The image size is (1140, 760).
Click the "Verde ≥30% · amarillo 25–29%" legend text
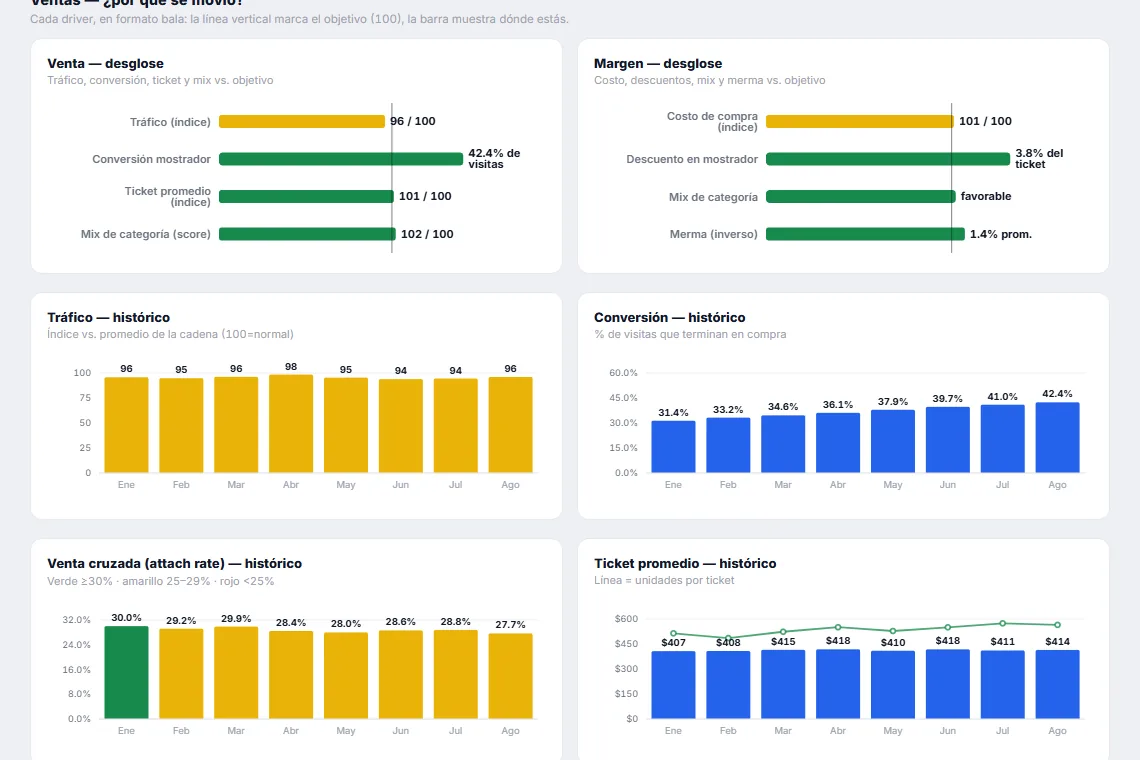[129, 581]
